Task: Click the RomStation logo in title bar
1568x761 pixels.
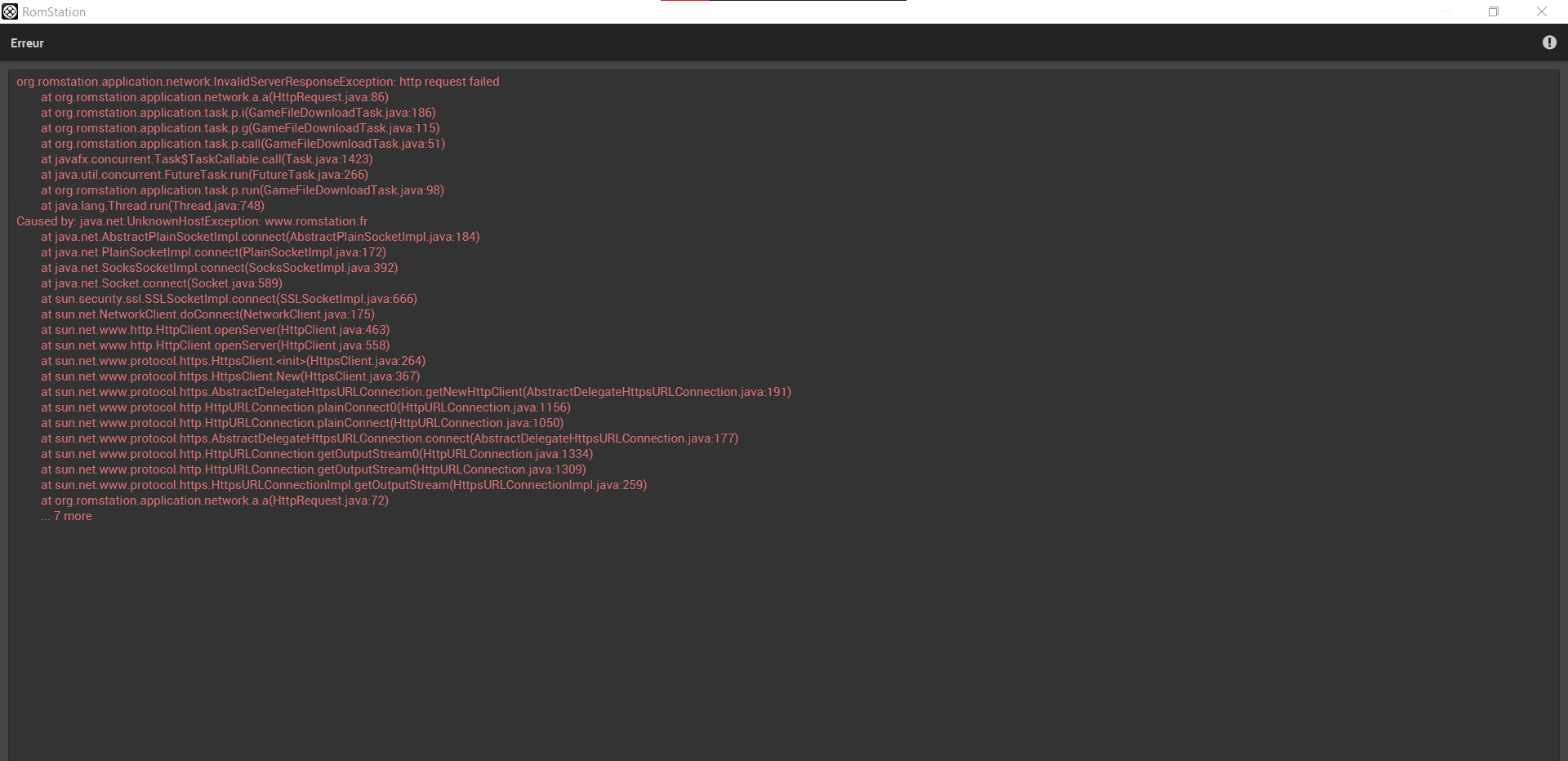Action: tap(10, 11)
